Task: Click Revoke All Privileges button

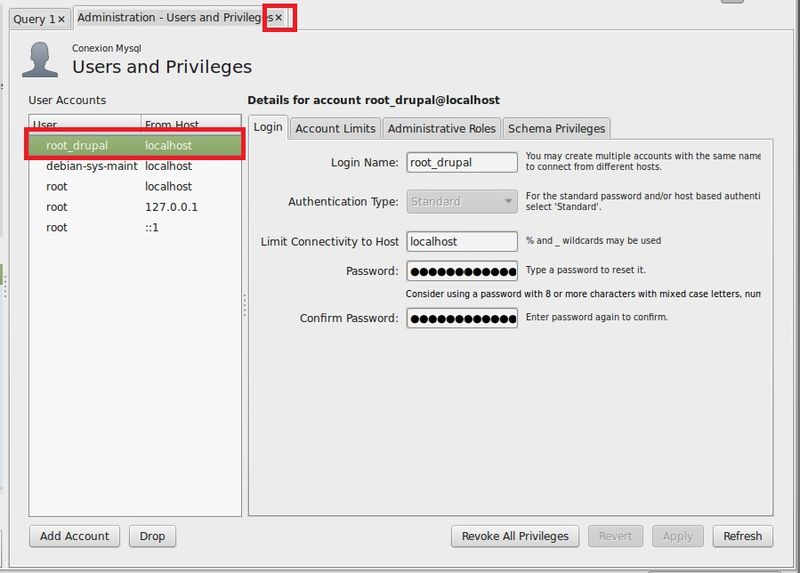Action: [515, 536]
